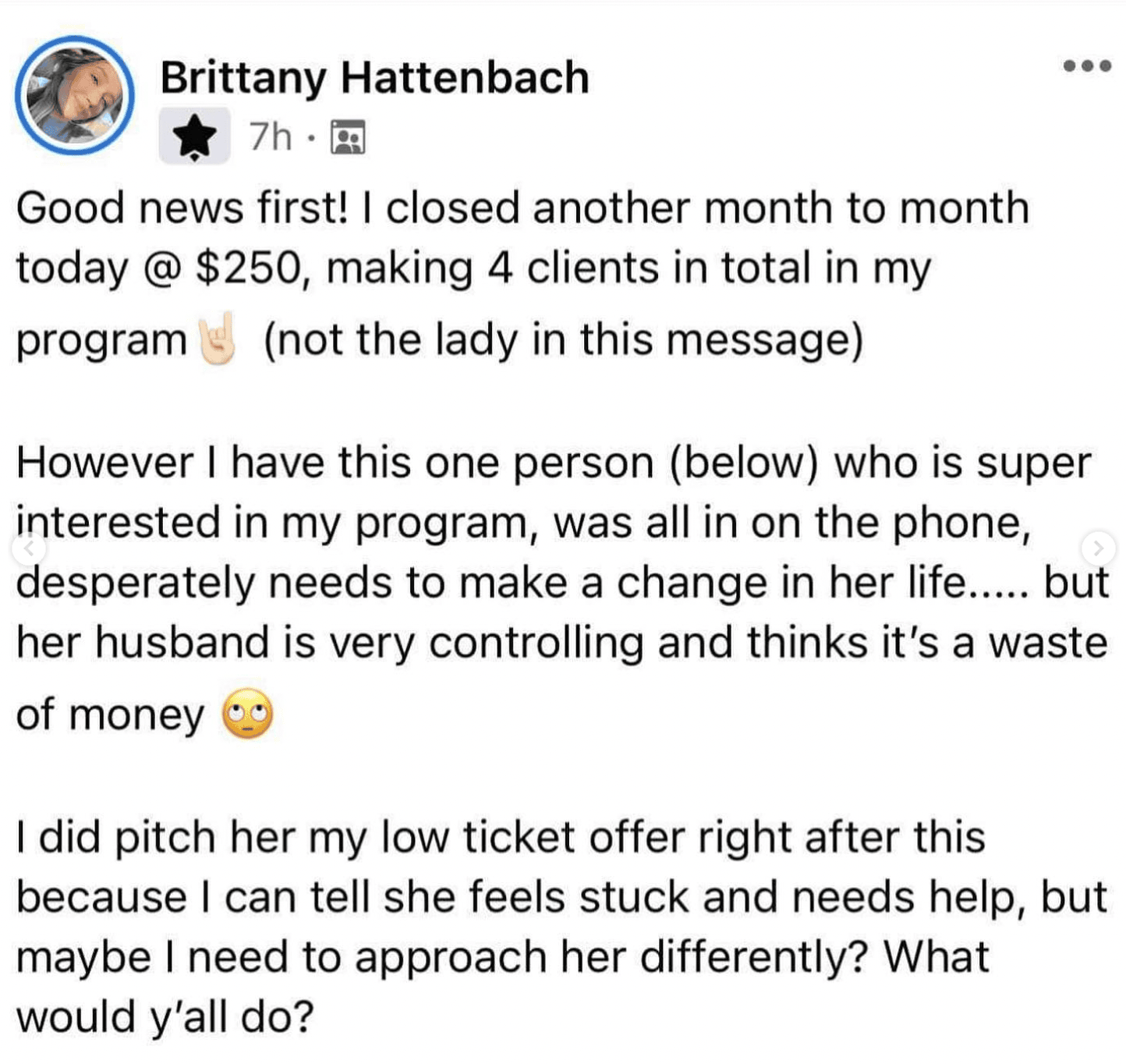Open the 7h post timestamp

(x=270, y=137)
